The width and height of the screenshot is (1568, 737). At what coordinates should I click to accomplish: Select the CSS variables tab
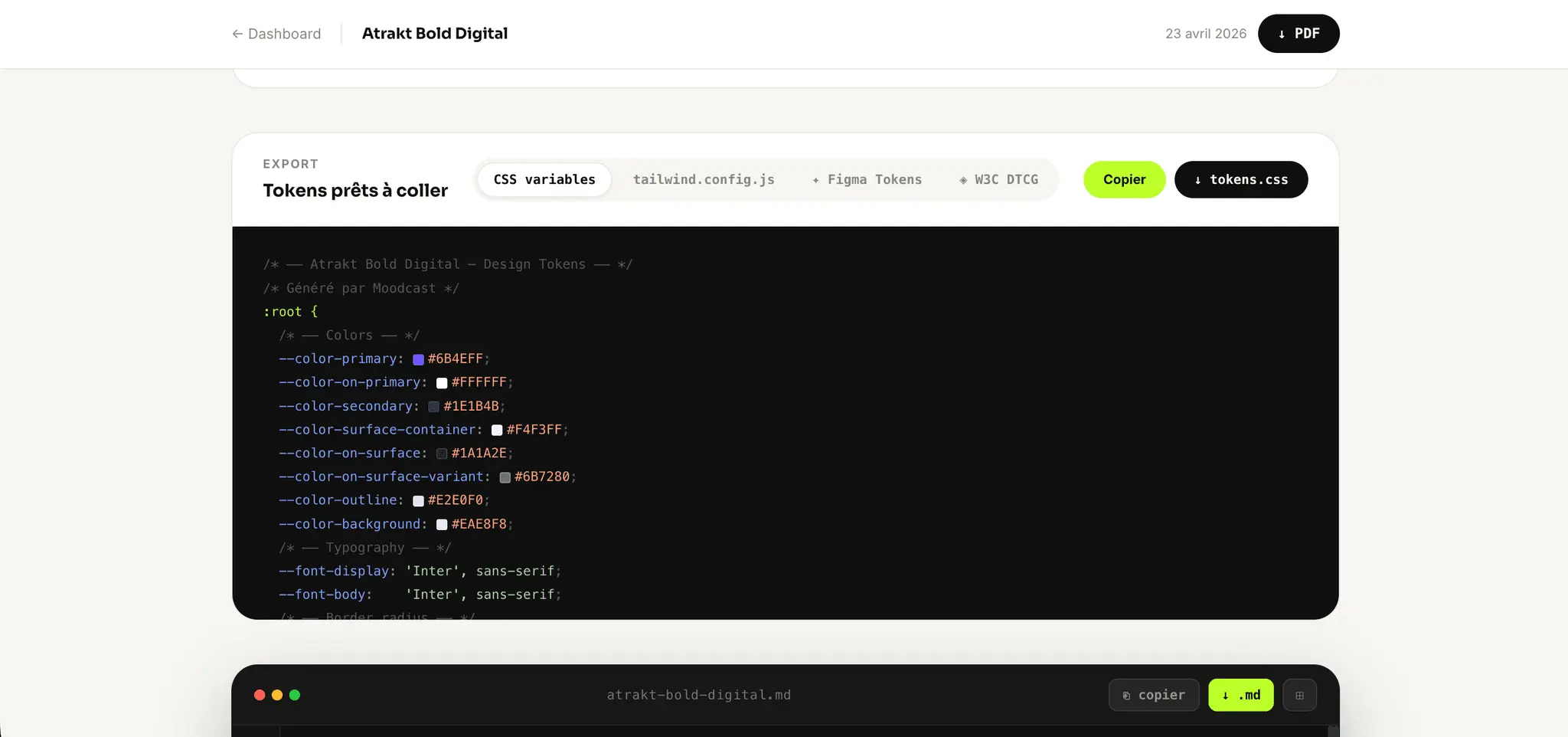[x=544, y=179]
